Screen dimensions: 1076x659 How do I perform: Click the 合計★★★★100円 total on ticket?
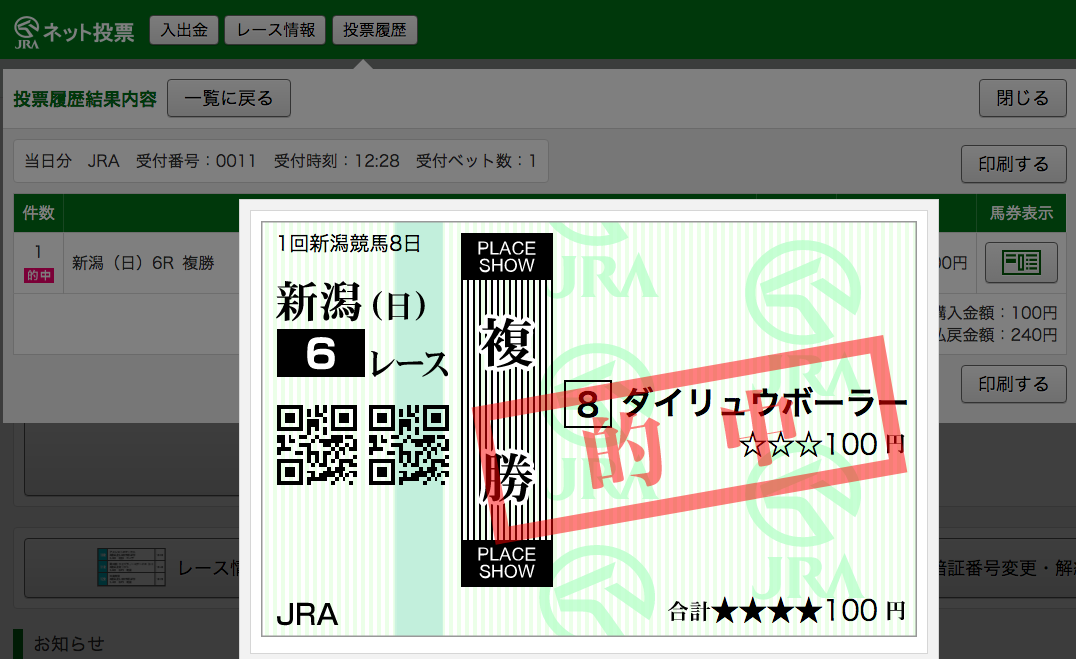coord(786,610)
